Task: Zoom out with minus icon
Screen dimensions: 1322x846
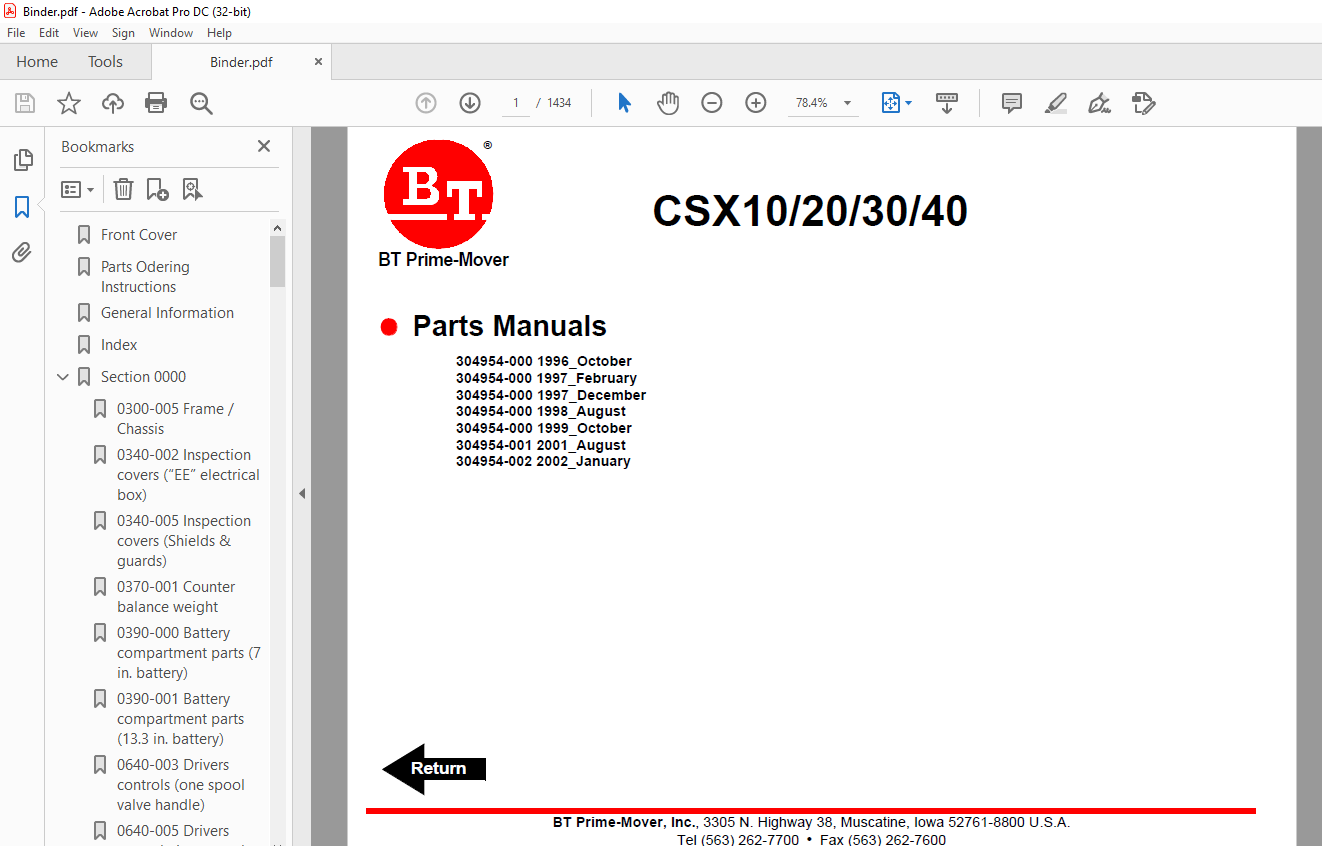Action: (712, 103)
